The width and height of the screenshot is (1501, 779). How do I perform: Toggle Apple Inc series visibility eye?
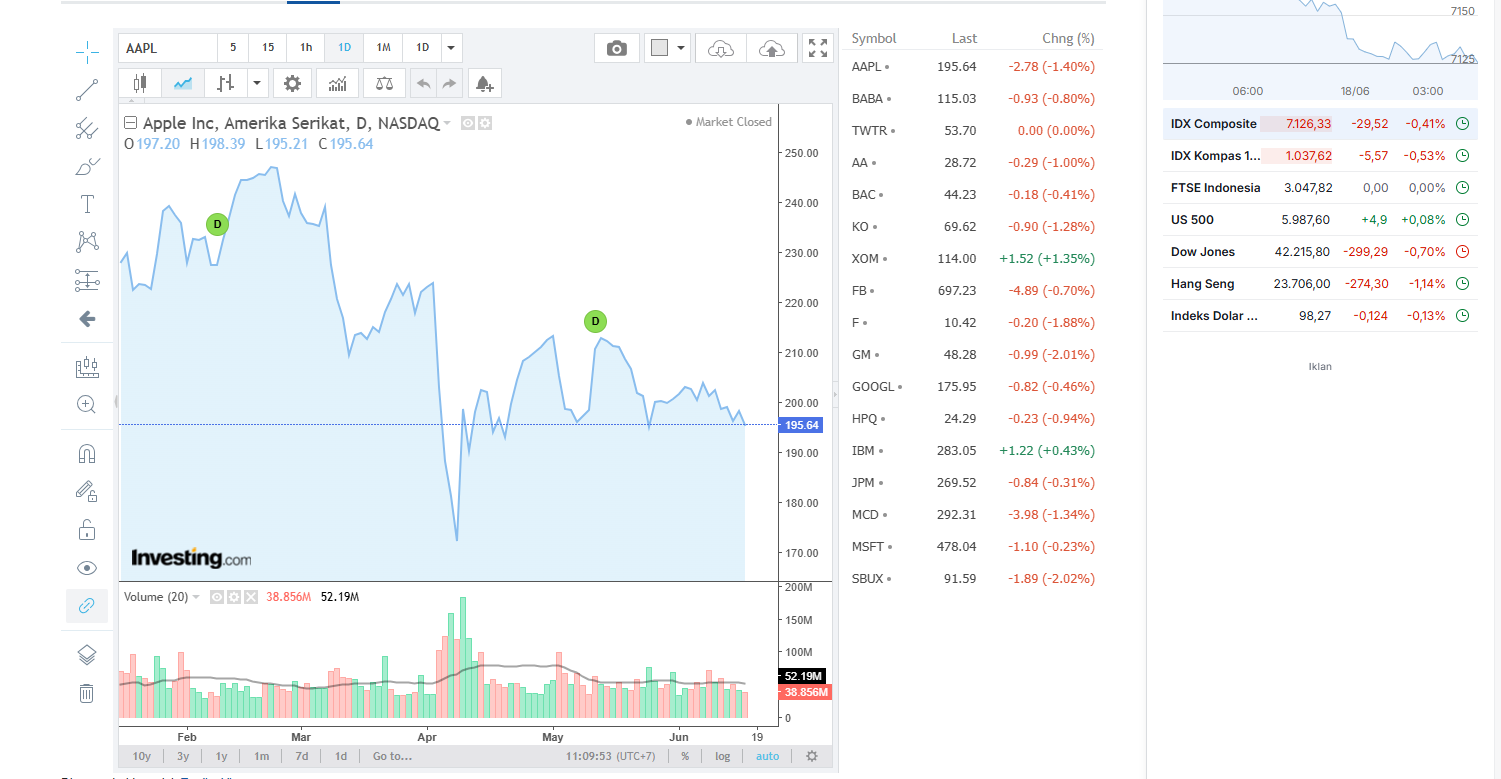(x=468, y=123)
